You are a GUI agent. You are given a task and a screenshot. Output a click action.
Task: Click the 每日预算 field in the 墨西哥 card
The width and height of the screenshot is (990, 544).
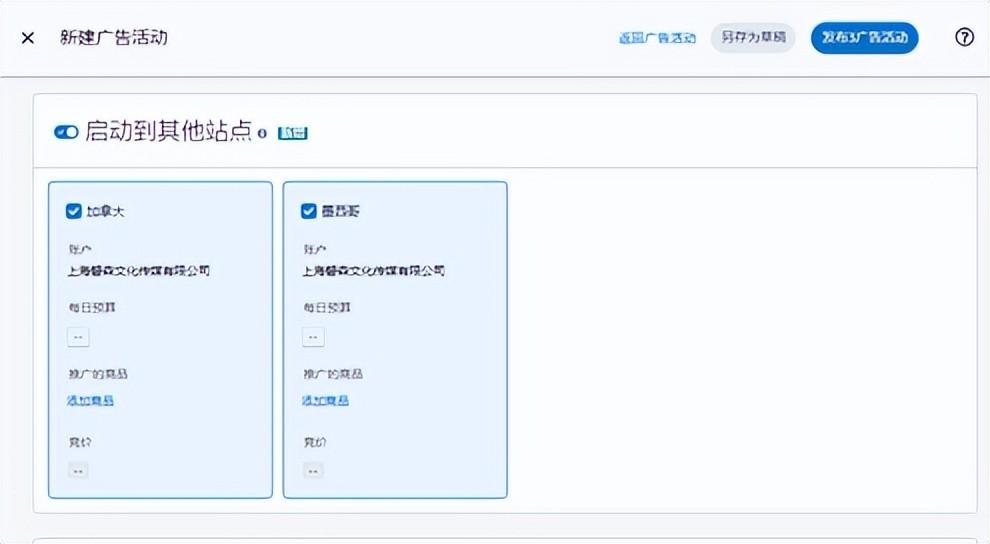[313, 337]
